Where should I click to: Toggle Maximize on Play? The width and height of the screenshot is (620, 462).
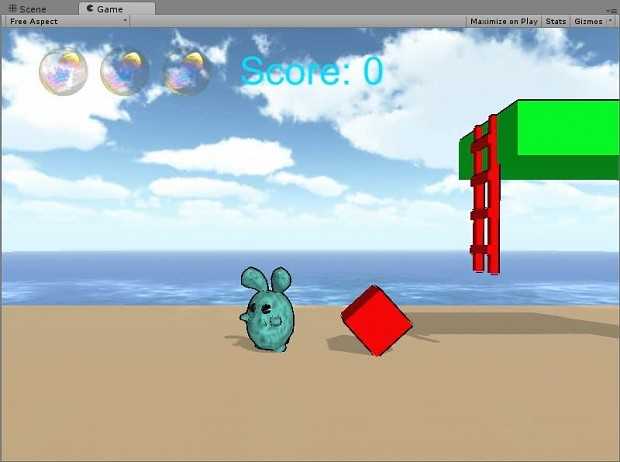503,21
